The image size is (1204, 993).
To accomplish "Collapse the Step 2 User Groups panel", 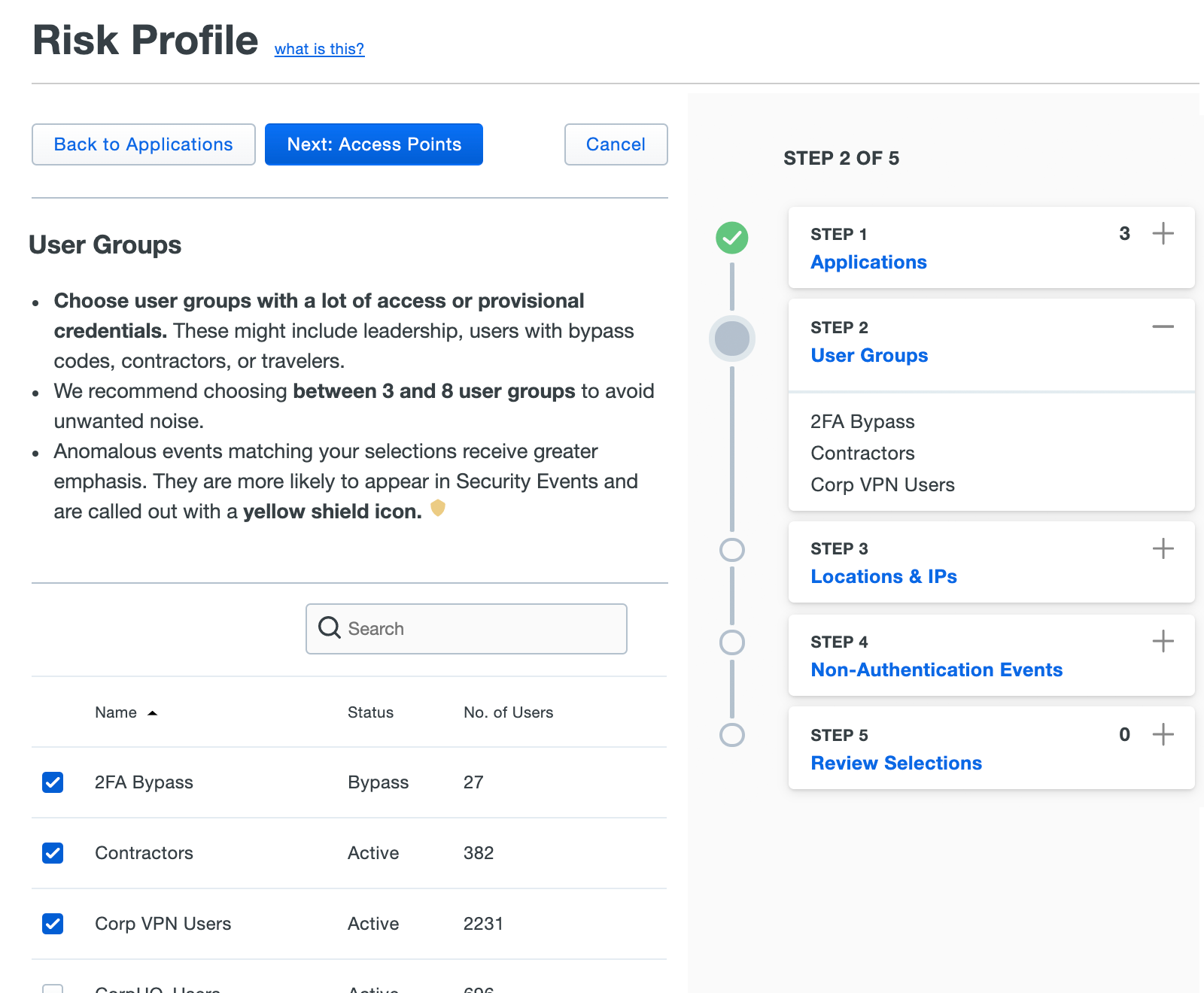I will [x=1163, y=326].
